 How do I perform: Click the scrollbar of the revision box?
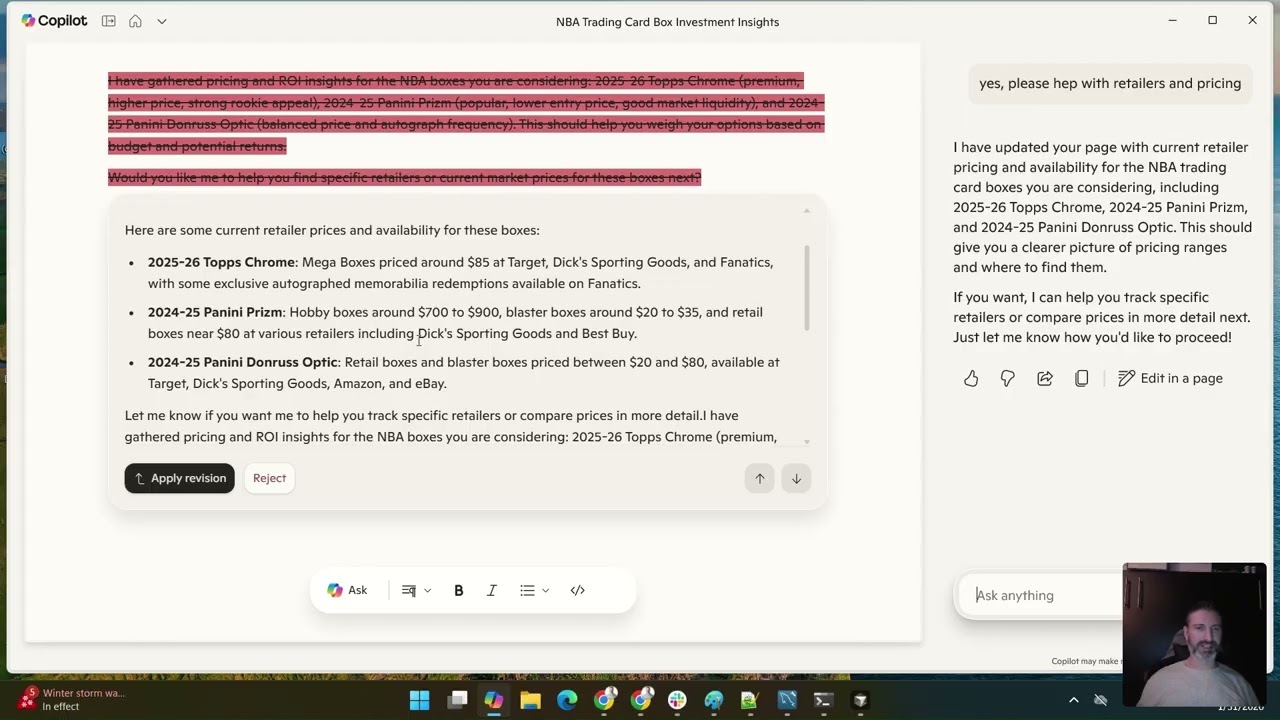(x=806, y=288)
